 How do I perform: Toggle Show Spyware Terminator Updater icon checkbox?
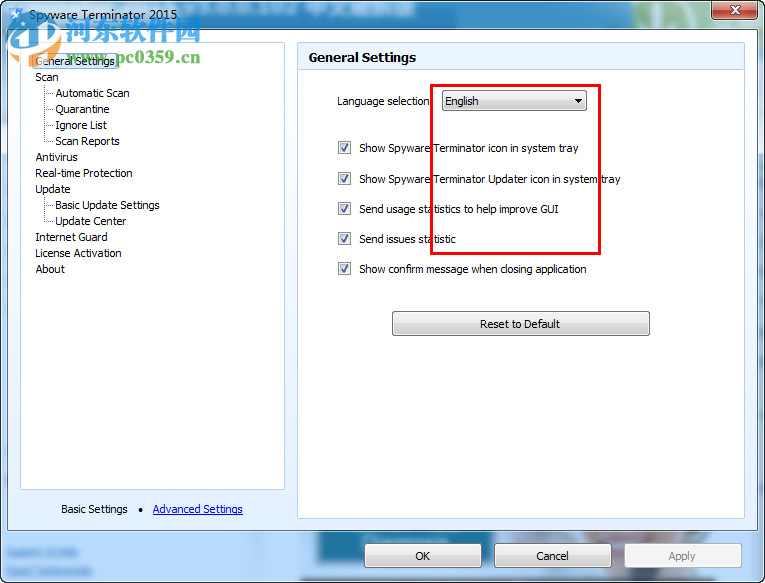coord(344,179)
